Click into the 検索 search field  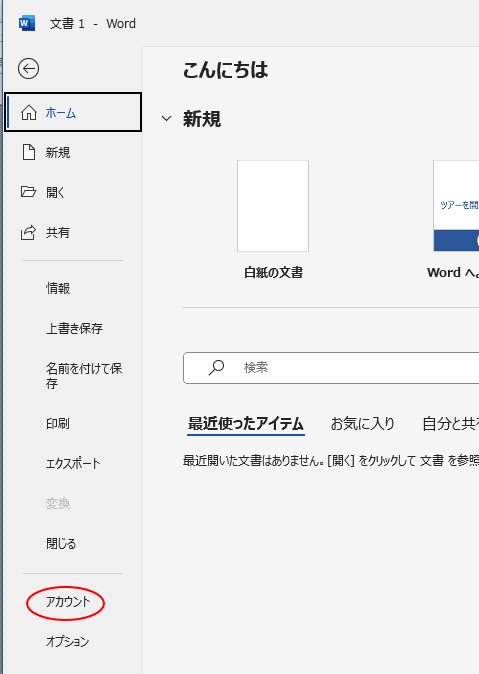(331, 368)
